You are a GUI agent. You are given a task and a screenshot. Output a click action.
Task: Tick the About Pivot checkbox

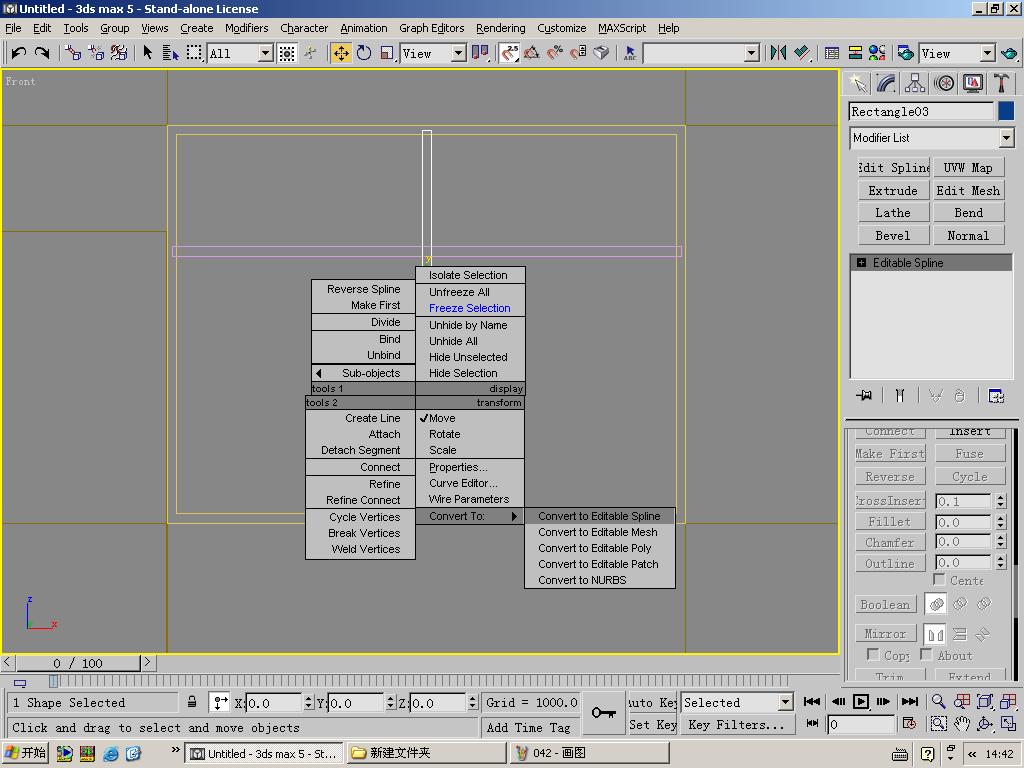click(926, 654)
